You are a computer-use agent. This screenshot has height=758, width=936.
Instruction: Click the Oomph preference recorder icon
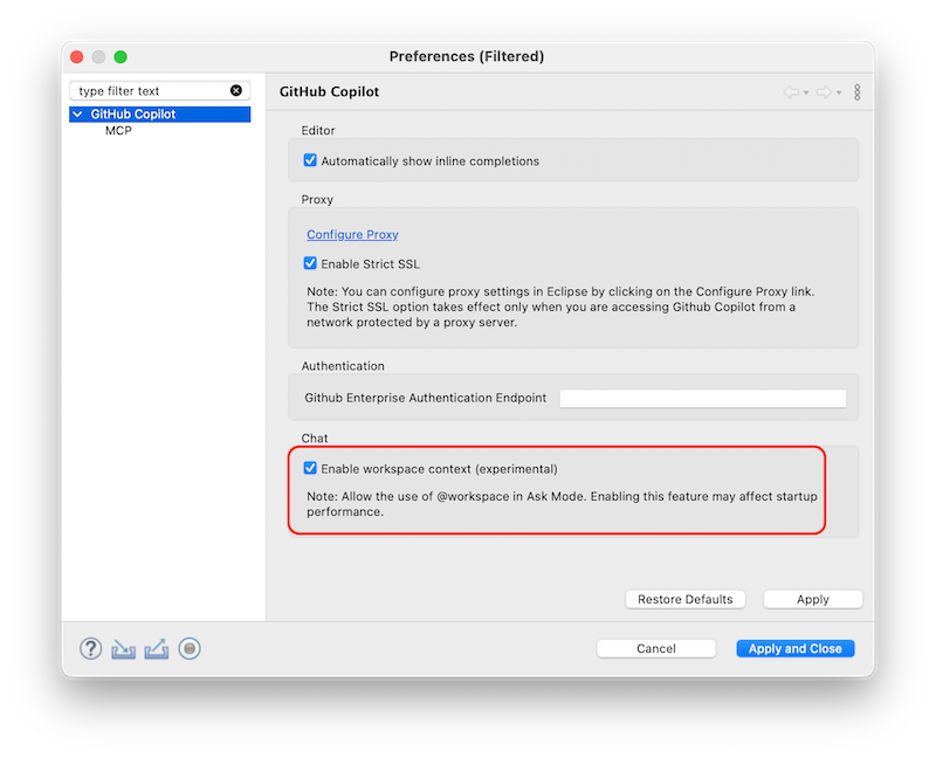point(189,648)
